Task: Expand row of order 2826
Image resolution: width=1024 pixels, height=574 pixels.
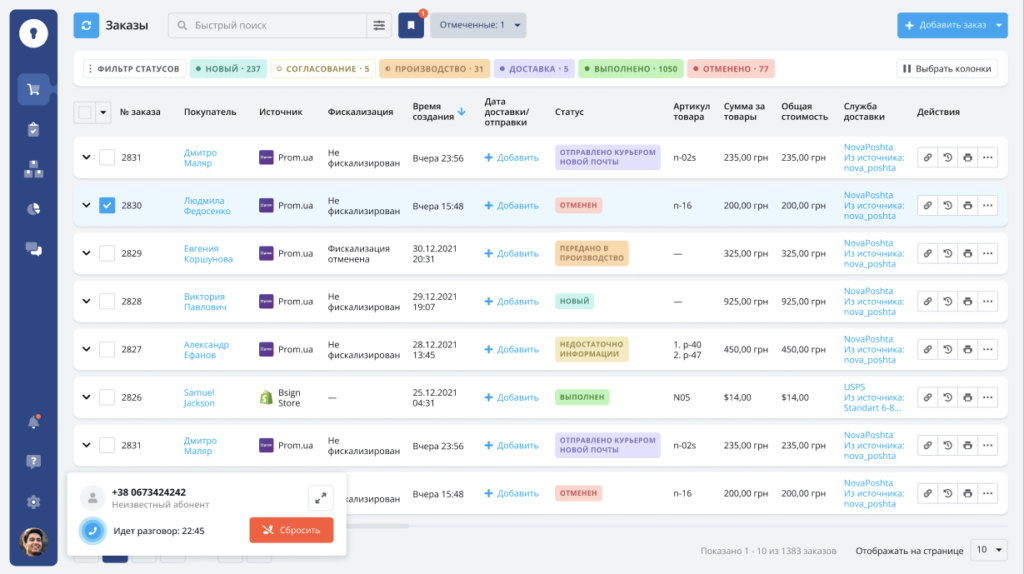Action: coord(86,397)
